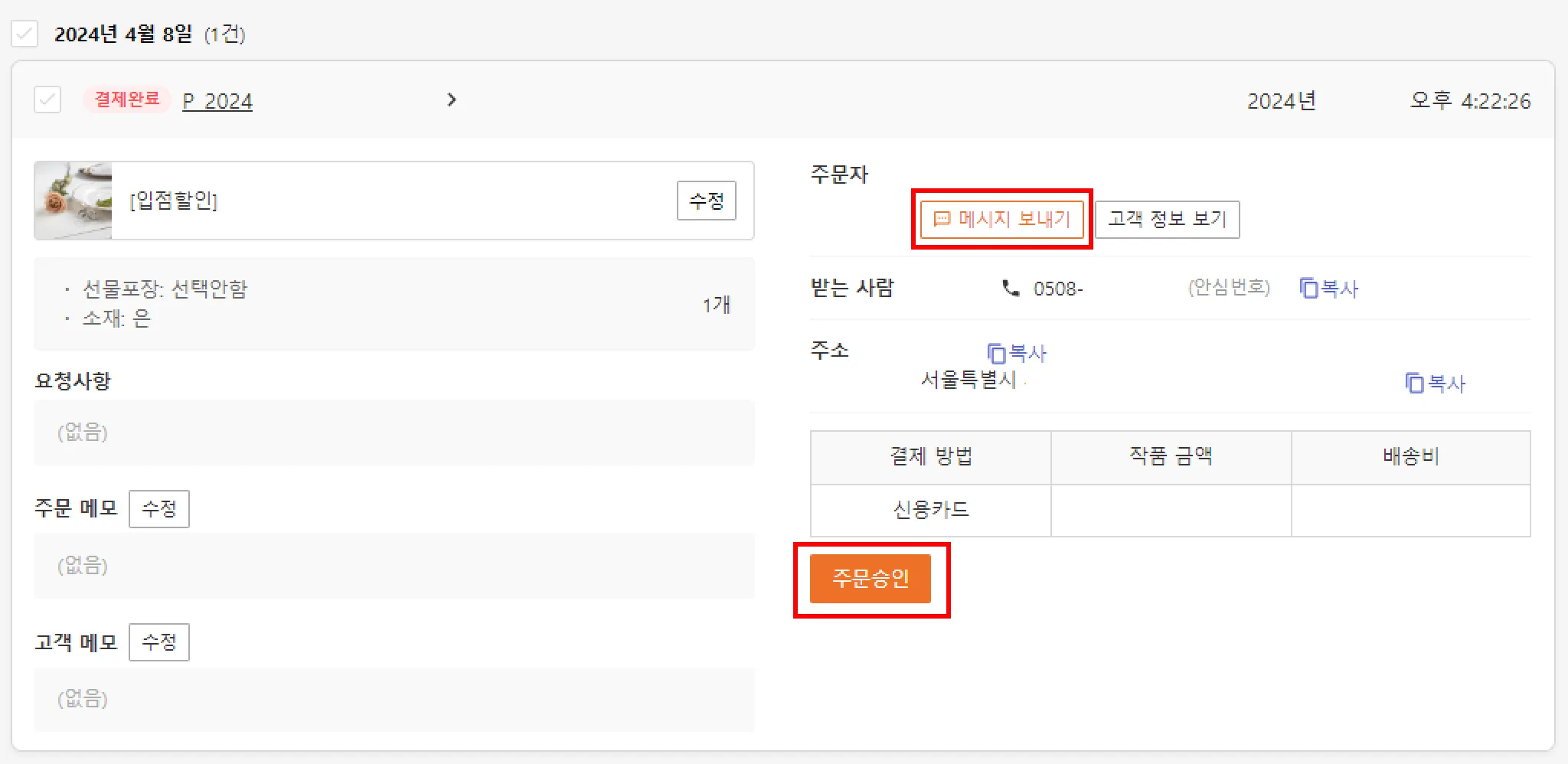Select the order P_2024 checkbox
This screenshot has height=764, width=1568.
coord(47,100)
